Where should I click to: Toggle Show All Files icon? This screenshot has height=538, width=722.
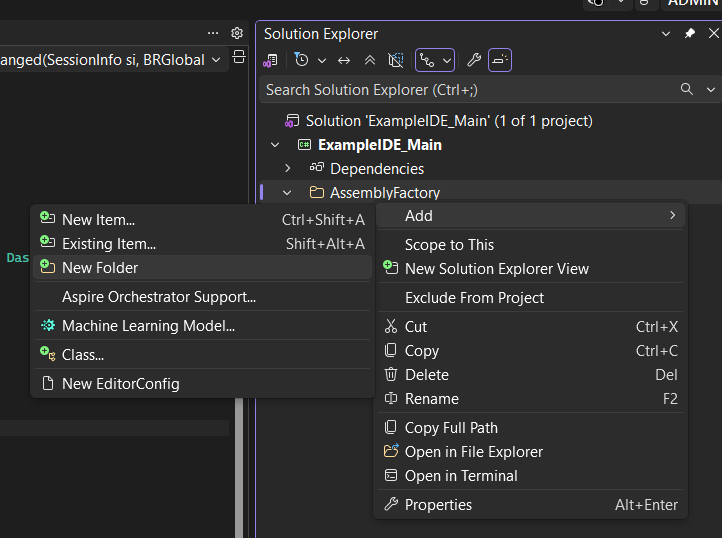click(396, 60)
